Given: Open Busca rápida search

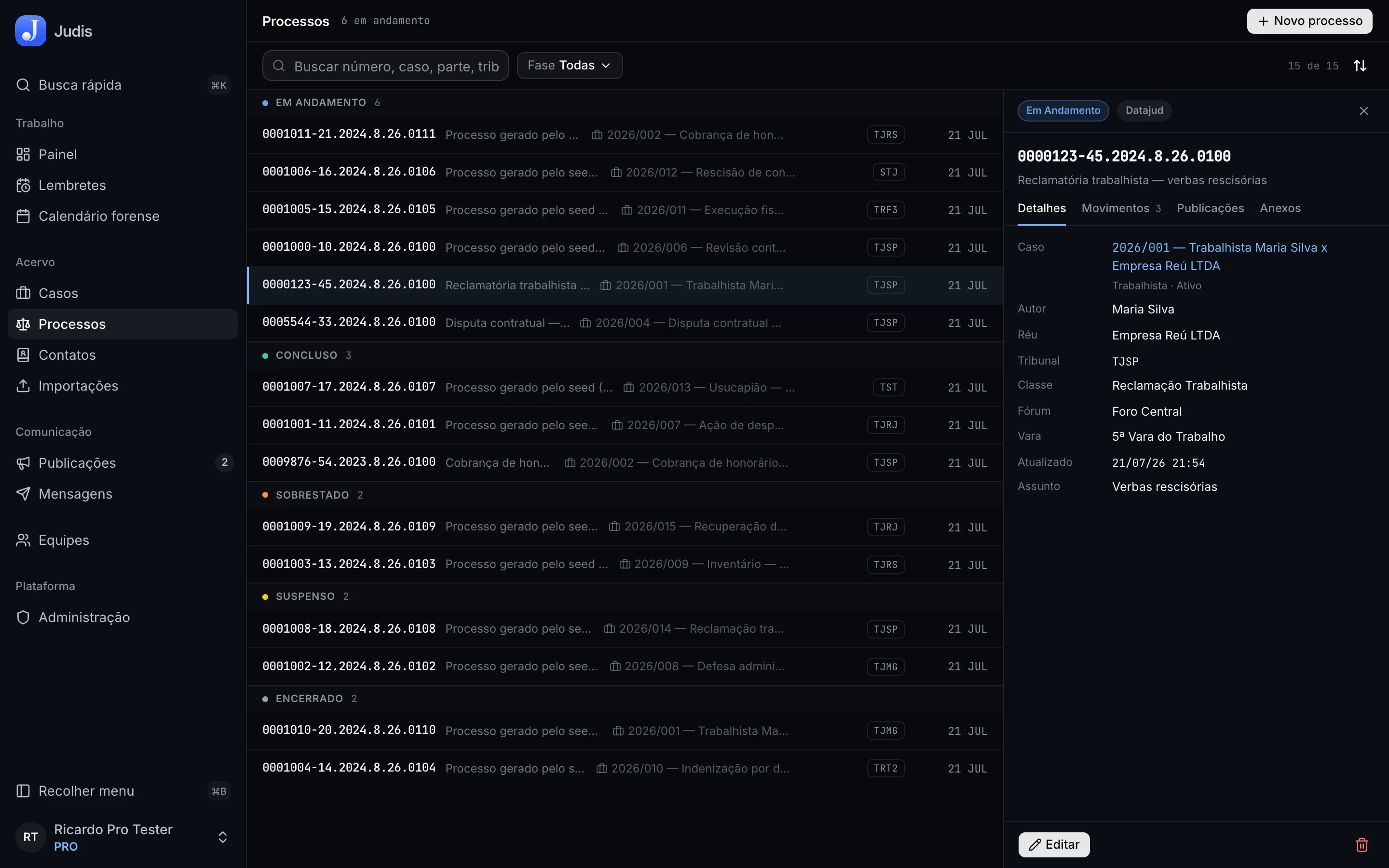Looking at the screenshot, I should click(x=123, y=85).
